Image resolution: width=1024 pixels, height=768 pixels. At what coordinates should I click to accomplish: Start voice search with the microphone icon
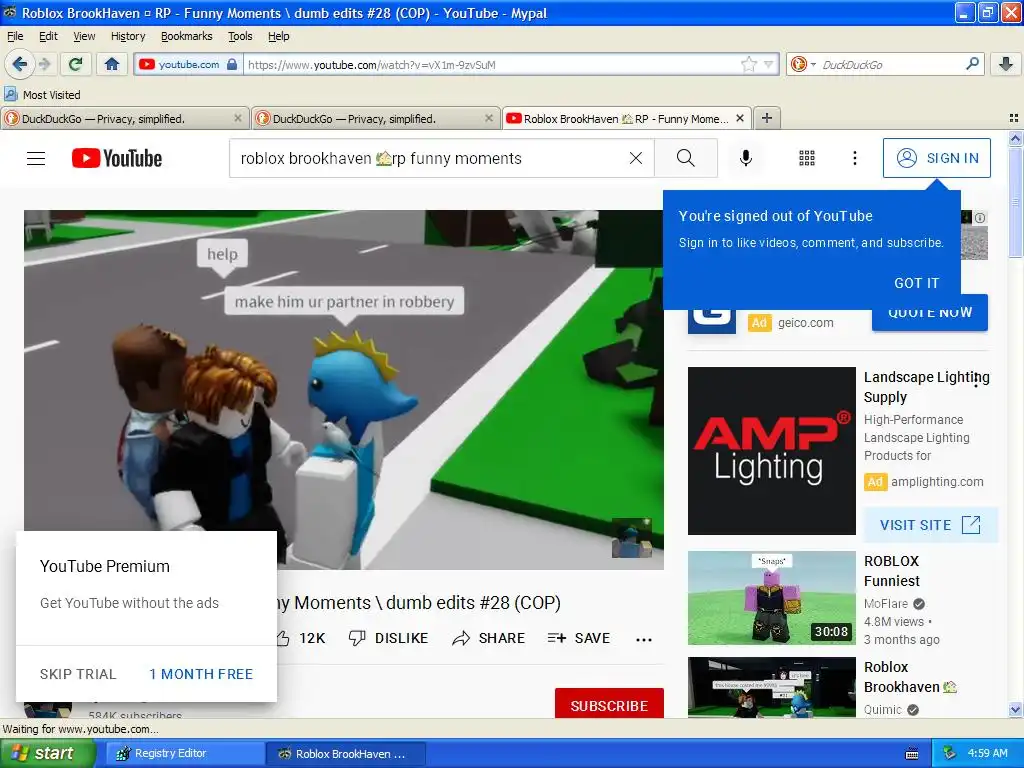746,158
